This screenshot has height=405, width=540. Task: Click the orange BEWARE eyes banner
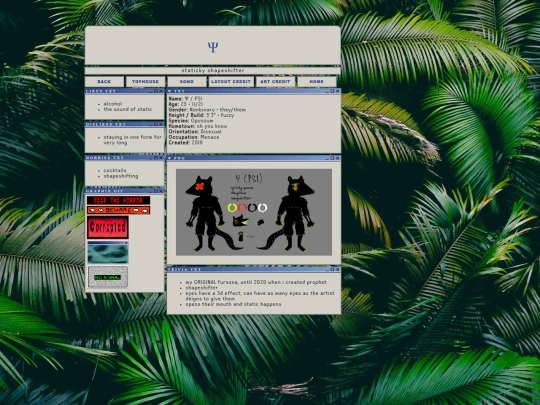click(118, 210)
